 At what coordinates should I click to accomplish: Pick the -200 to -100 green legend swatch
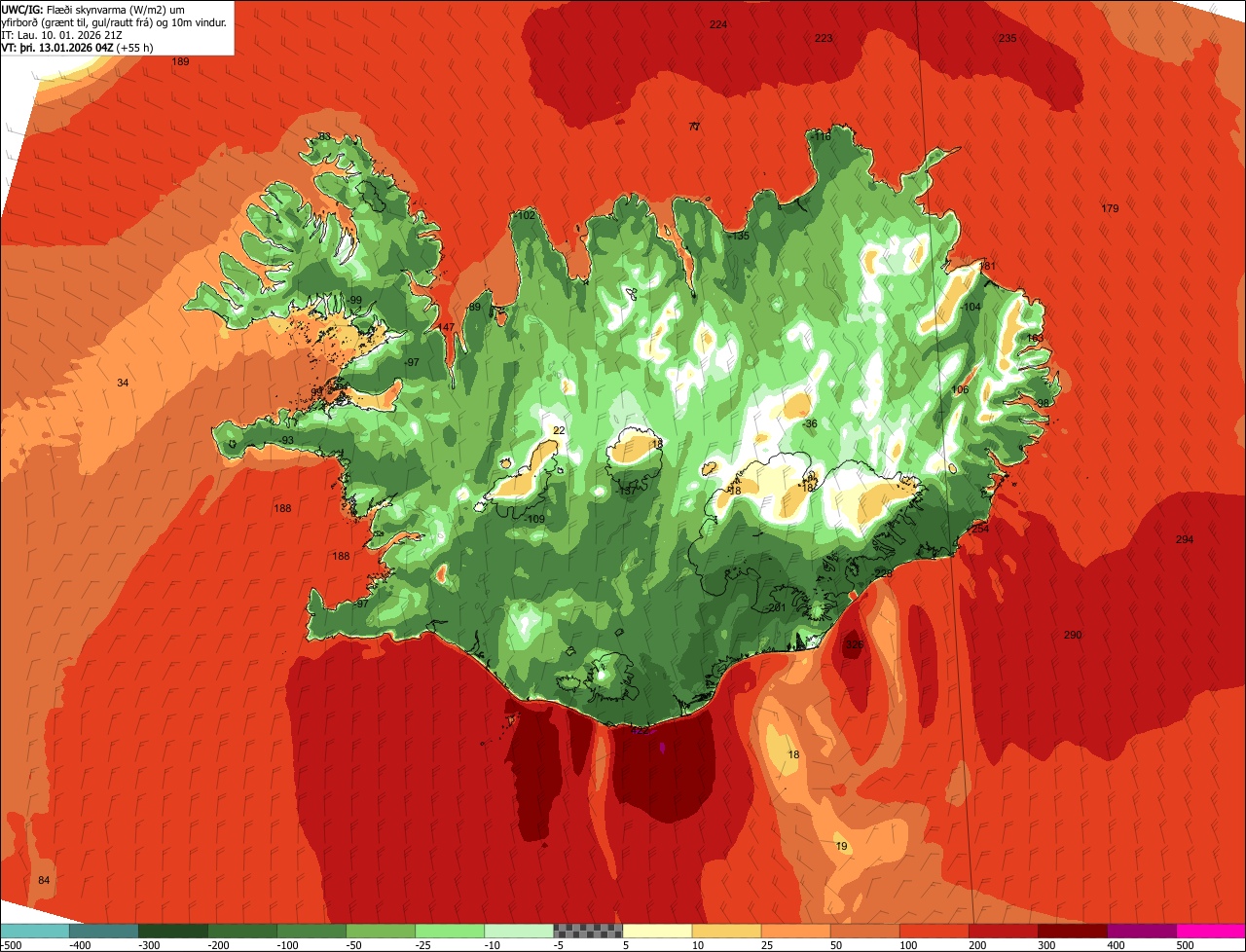242,931
